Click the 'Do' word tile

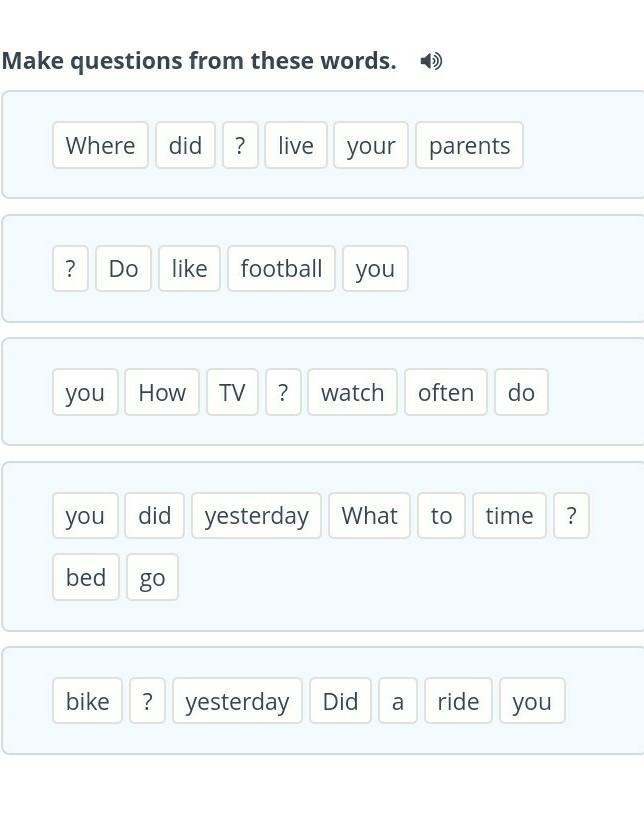click(x=123, y=269)
